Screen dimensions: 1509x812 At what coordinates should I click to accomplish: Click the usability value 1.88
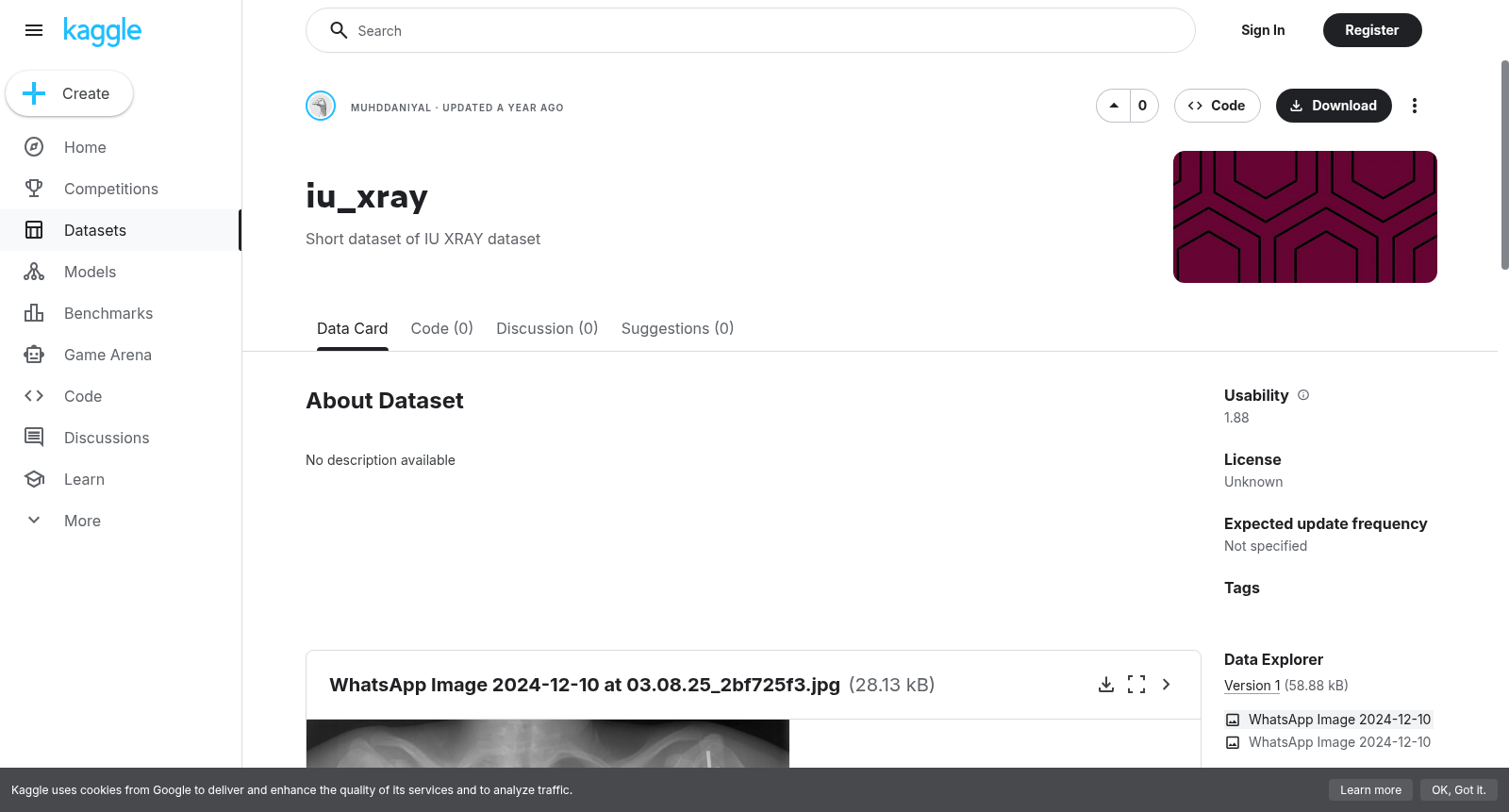tap(1236, 418)
